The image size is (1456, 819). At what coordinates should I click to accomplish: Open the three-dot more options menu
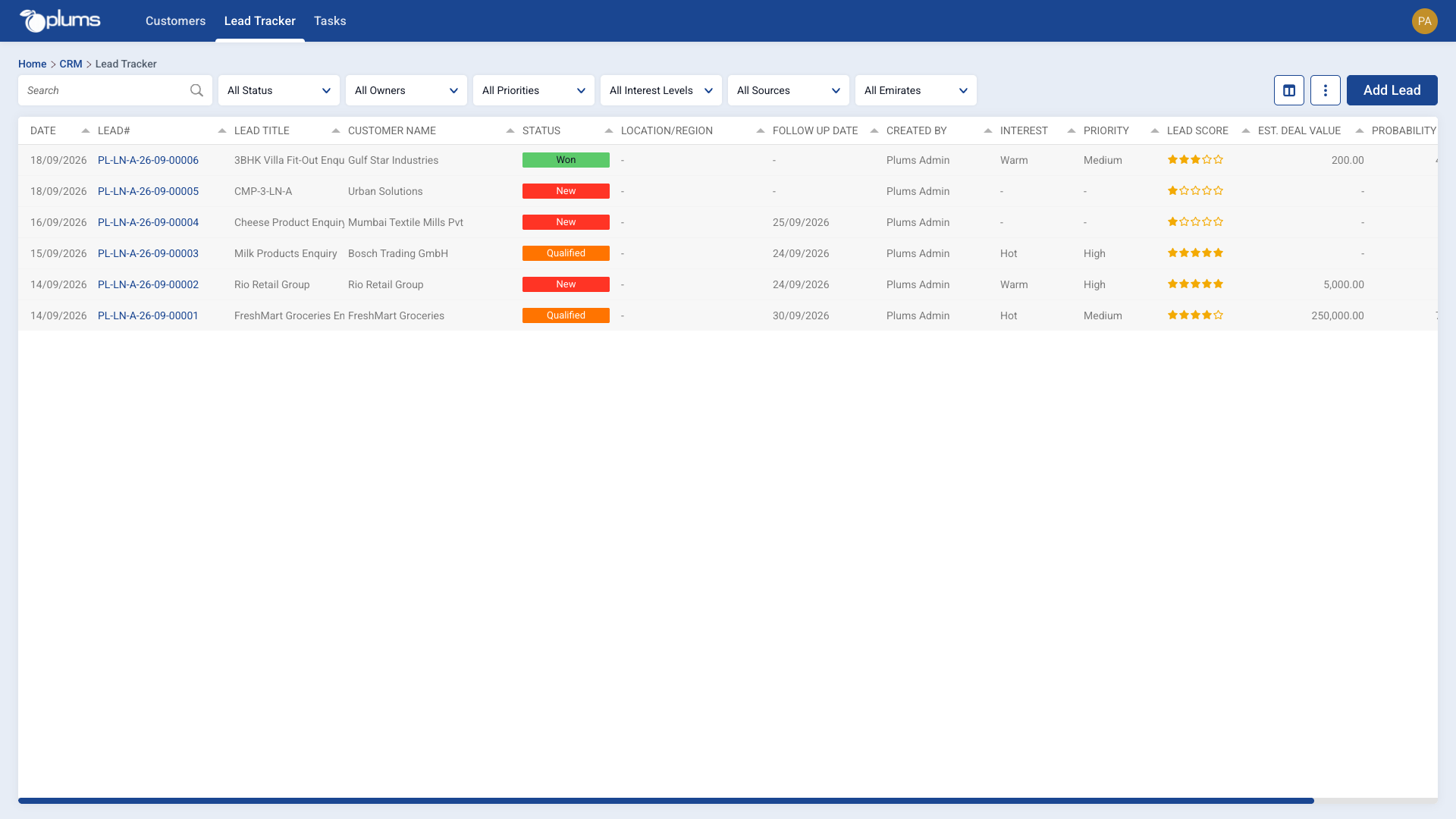pyautogui.click(x=1326, y=90)
